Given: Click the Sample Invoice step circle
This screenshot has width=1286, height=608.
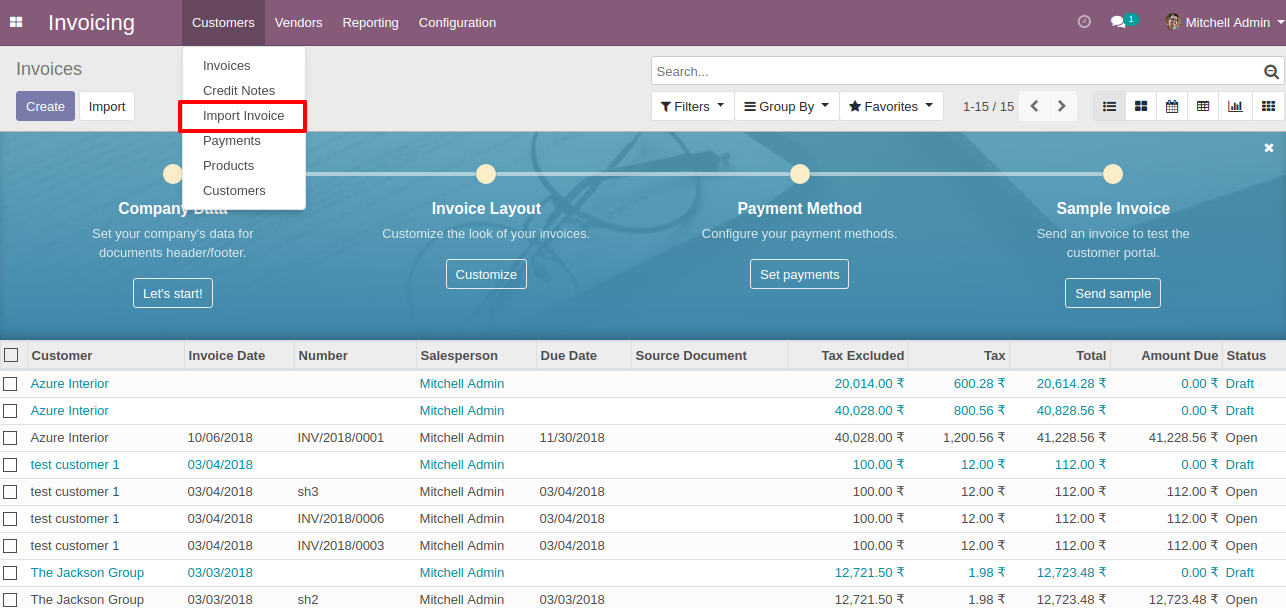Looking at the screenshot, I should (1113, 174).
